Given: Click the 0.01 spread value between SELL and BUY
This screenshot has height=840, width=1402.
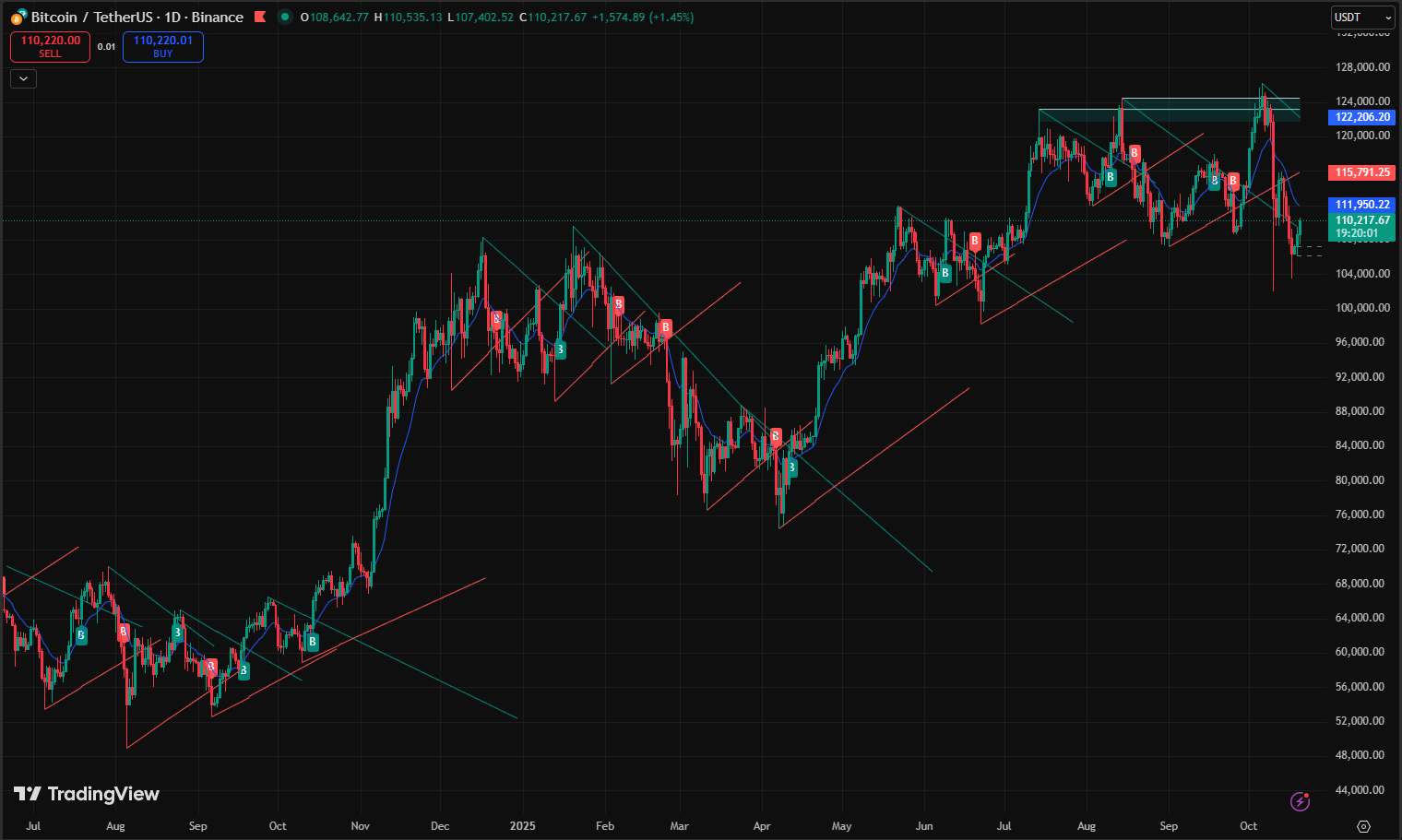Looking at the screenshot, I should click(x=106, y=47).
